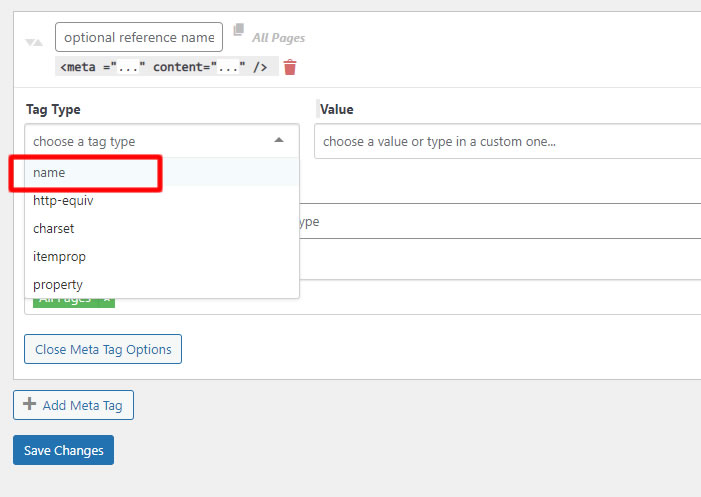Click the Add Meta Tag button
Viewport: 701px width, 497px height.
click(x=73, y=405)
